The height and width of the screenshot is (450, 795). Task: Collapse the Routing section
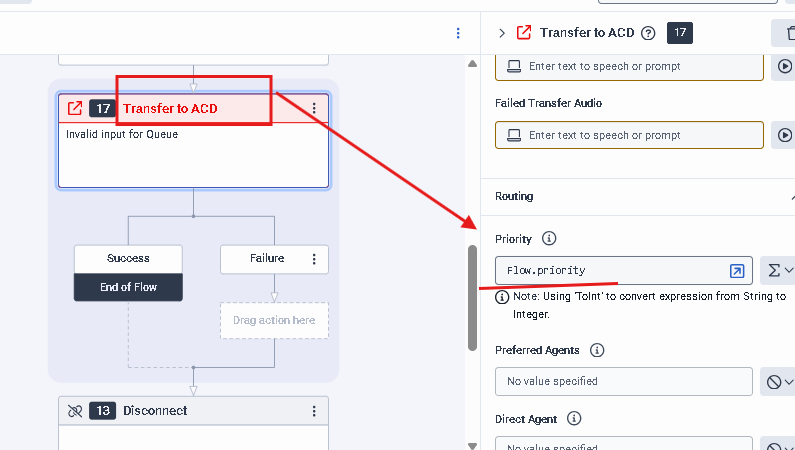coord(790,197)
